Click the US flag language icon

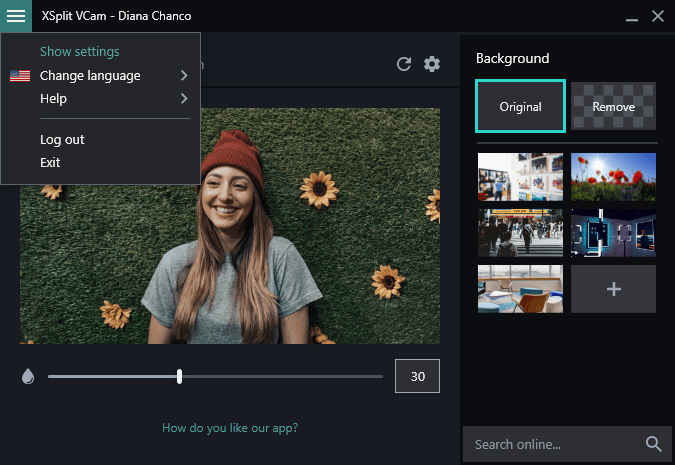tap(20, 76)
